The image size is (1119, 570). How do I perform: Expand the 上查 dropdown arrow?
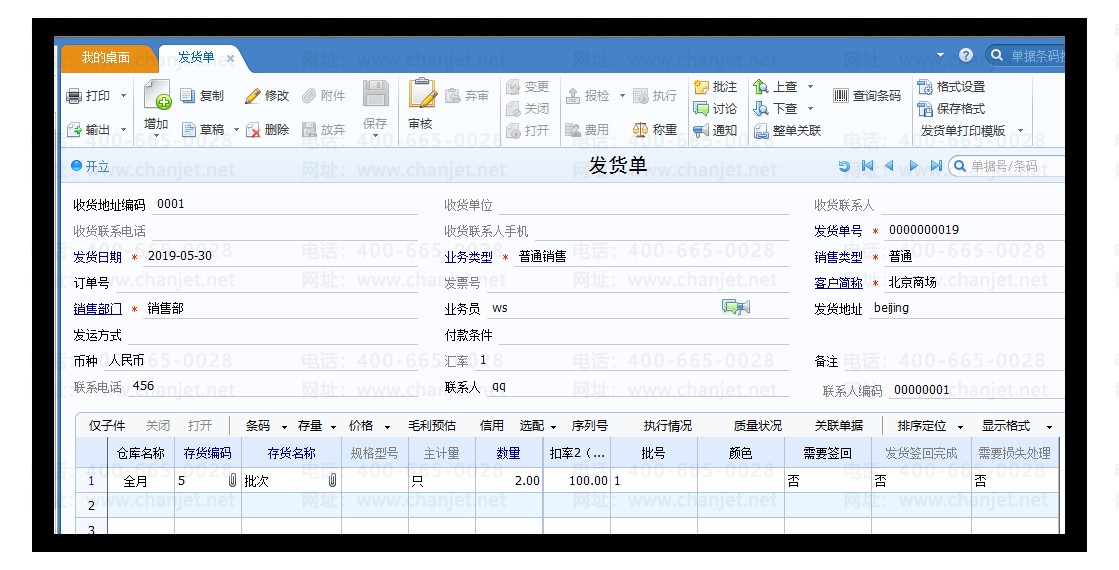tap(810, 87)
